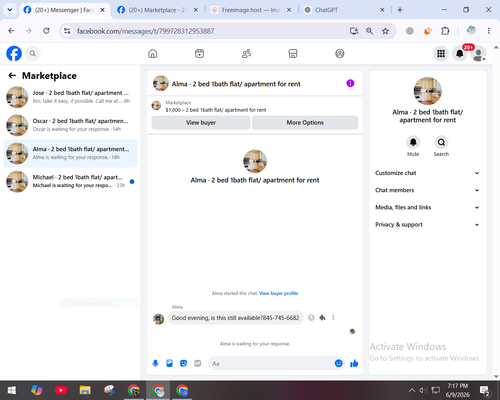Select Alma's conversation in the list
Screen dimensions: 500x400
tap(70, 153)
